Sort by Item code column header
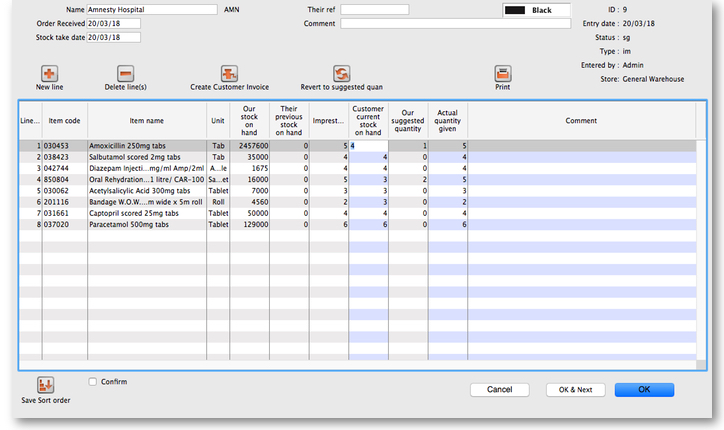Image resolution: width=724 pixels, height=430 pixels. tap(64, 121)
